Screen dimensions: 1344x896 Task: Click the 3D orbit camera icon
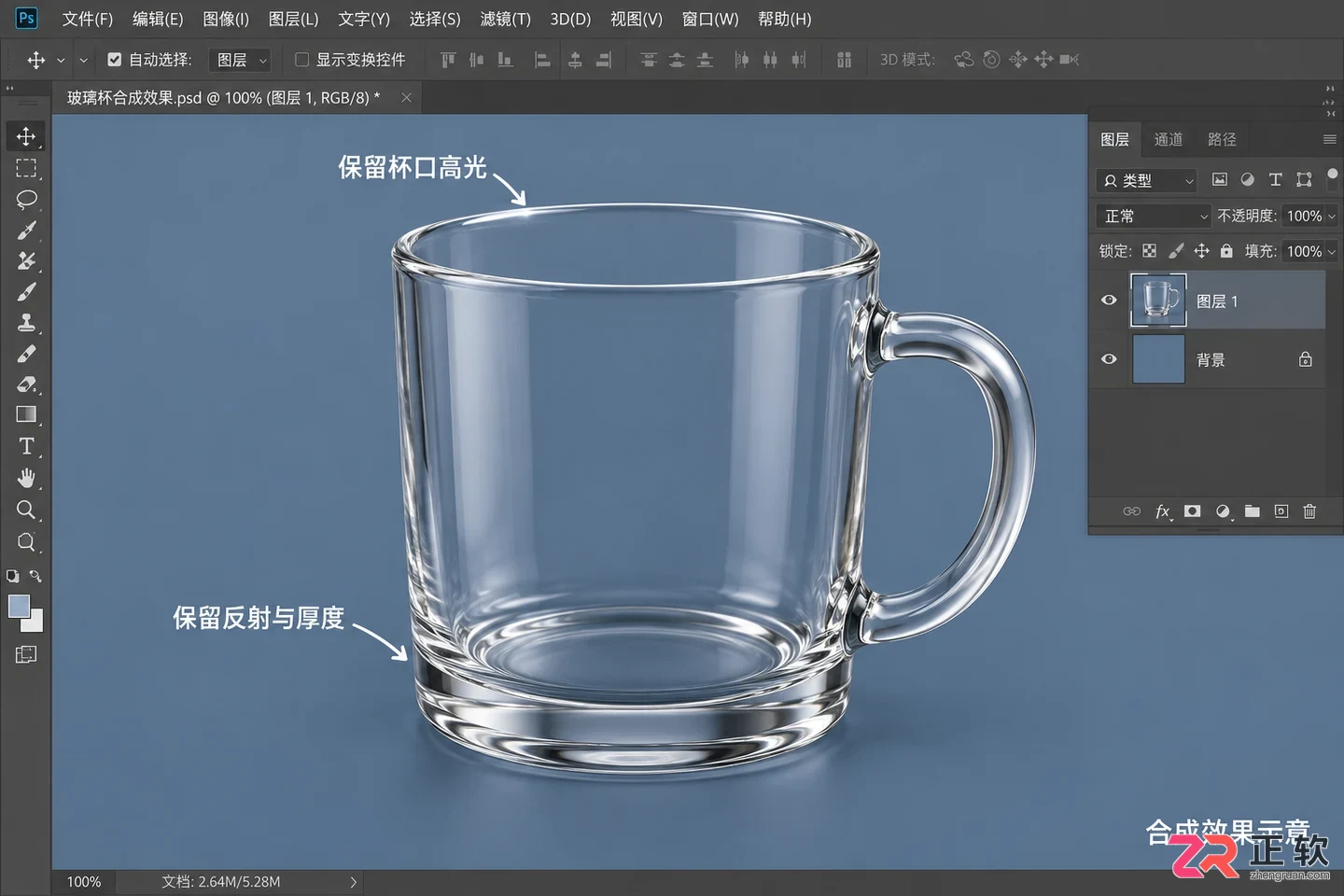click(x=964, y=60)
